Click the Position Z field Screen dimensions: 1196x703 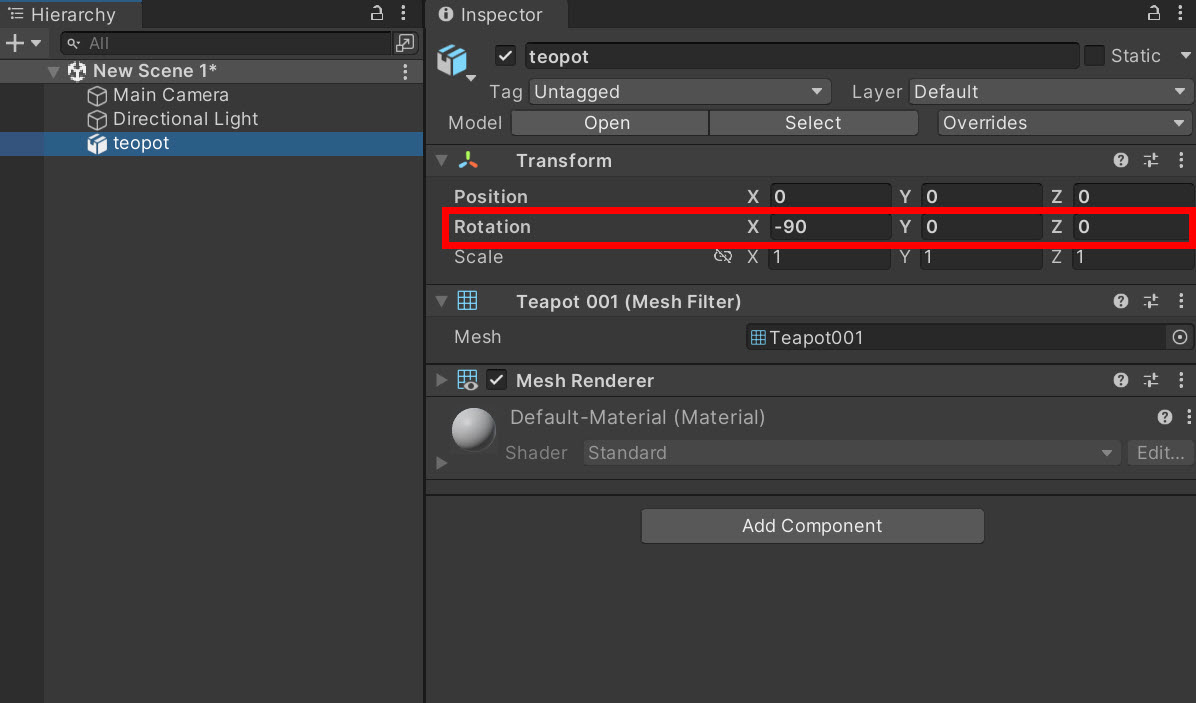tap(1133, 197)
